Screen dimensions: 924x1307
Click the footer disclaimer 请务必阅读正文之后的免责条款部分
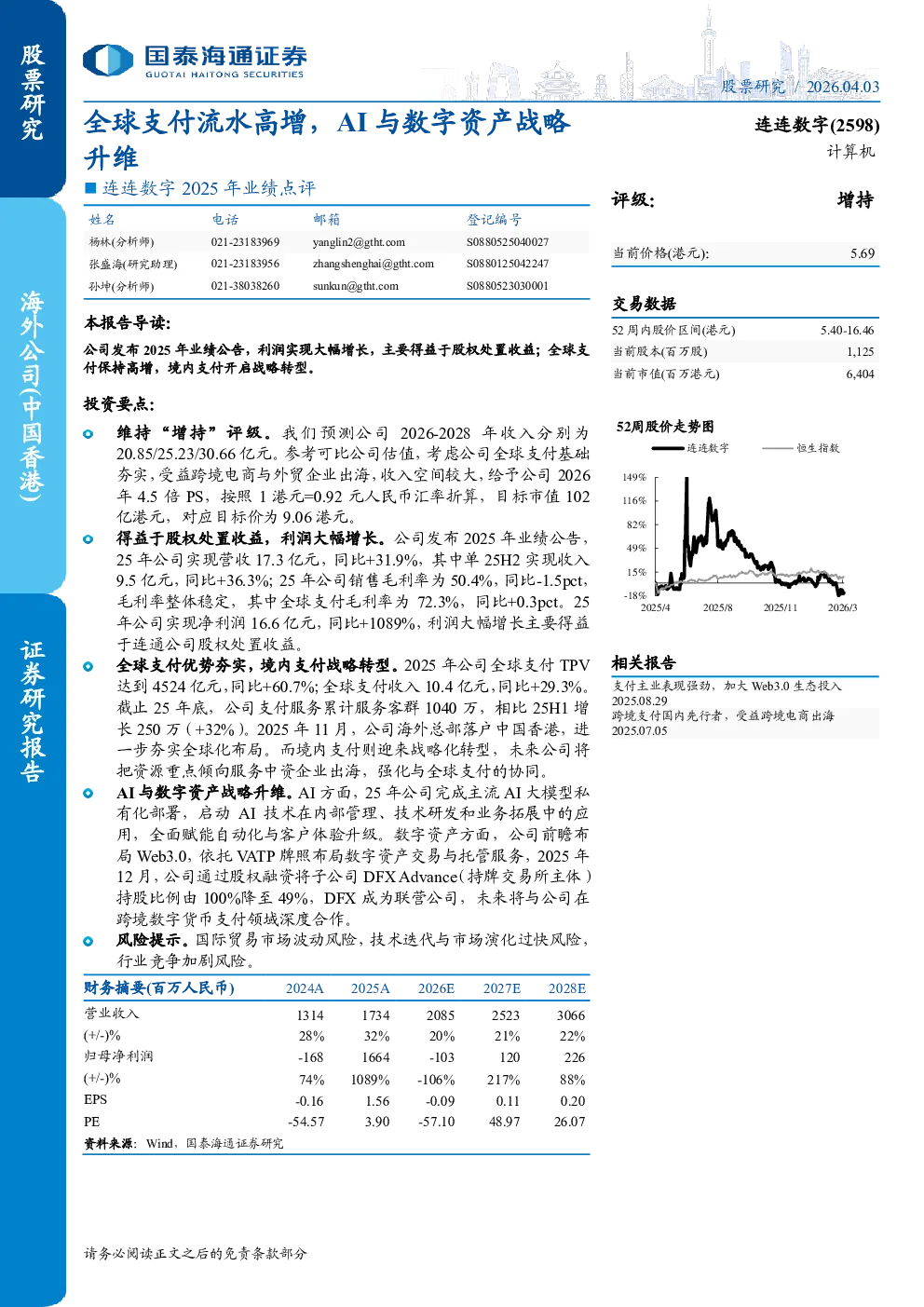point(196,1253)
